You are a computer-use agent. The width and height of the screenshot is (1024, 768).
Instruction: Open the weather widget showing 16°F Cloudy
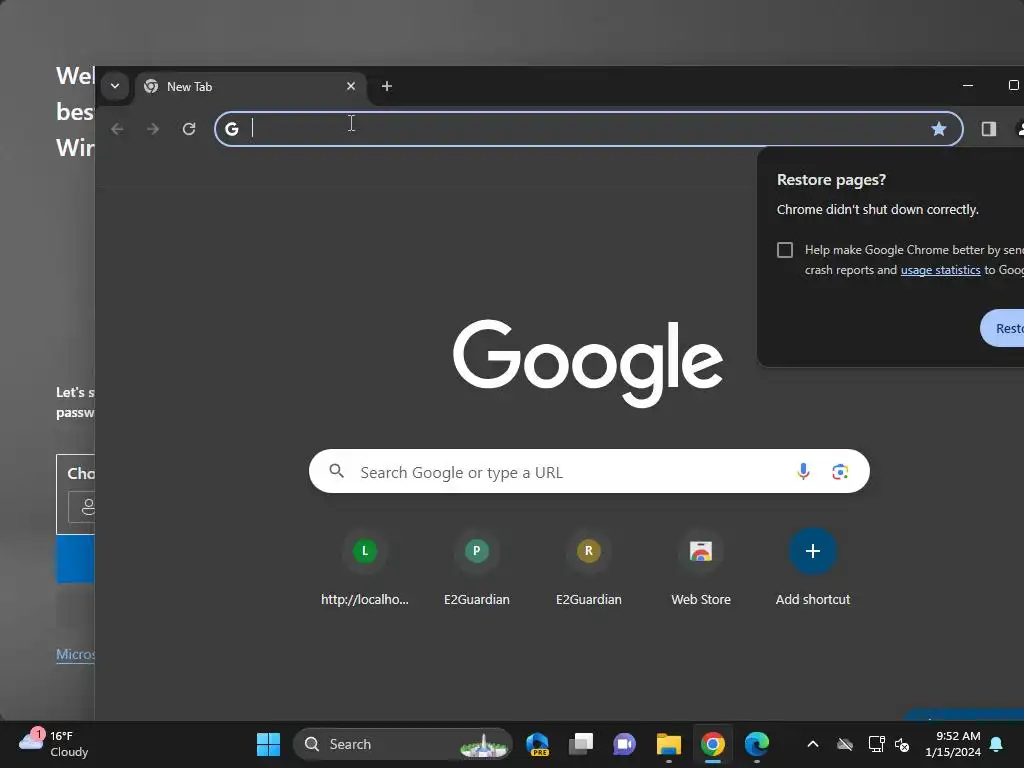point(54,744)
